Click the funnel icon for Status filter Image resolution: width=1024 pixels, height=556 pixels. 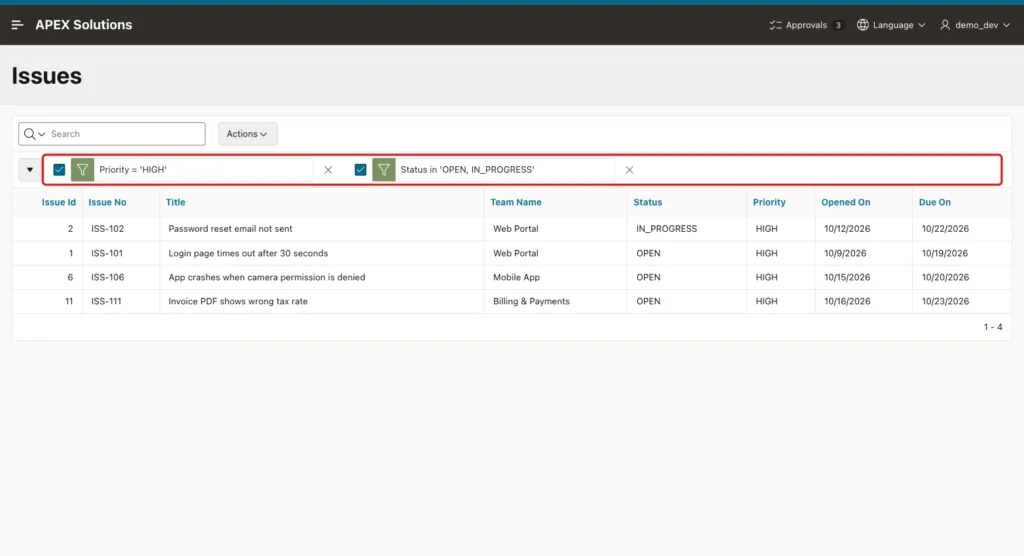point(383,170)
